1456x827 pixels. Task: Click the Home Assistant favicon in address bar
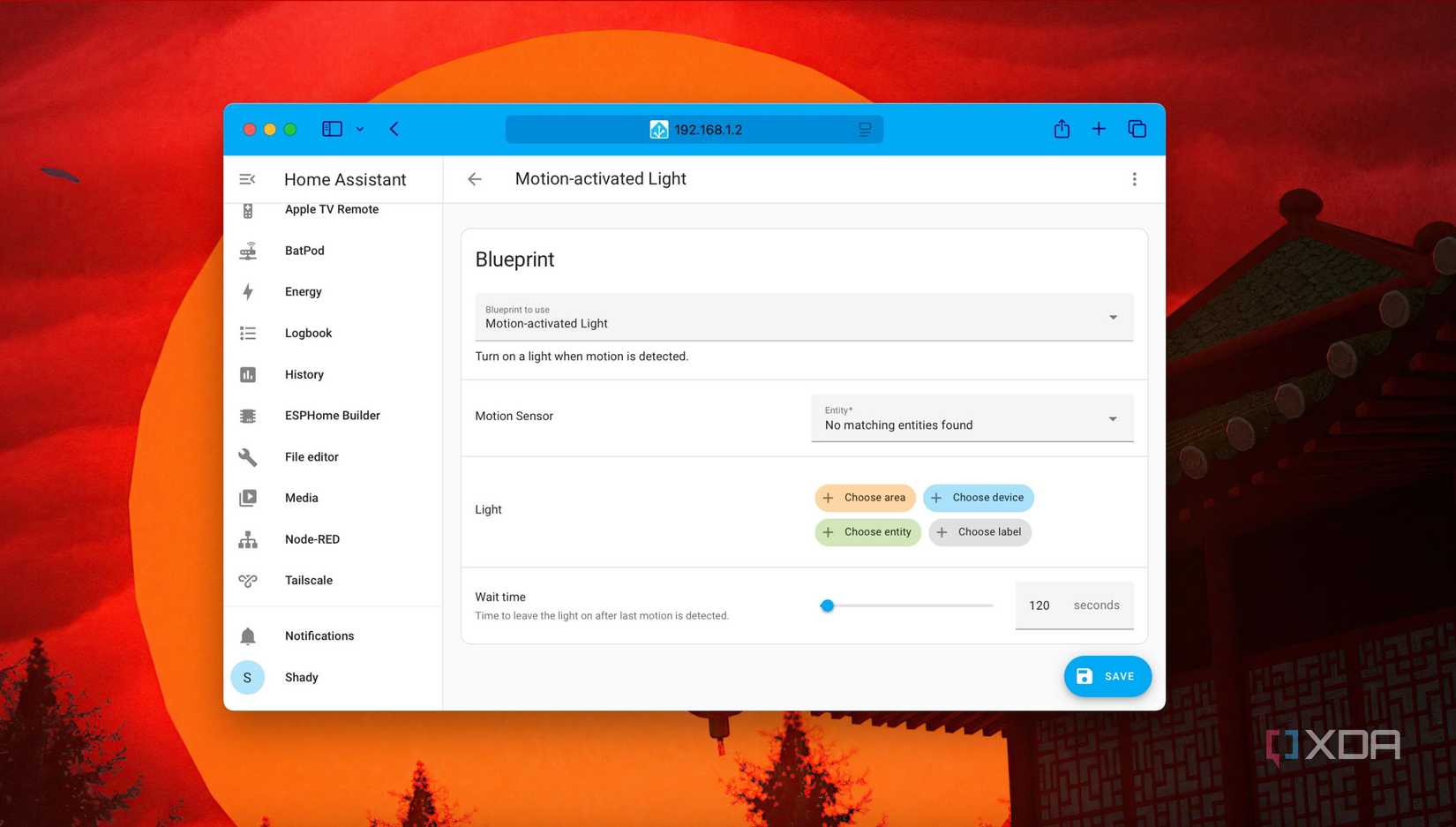coord(658,130)
